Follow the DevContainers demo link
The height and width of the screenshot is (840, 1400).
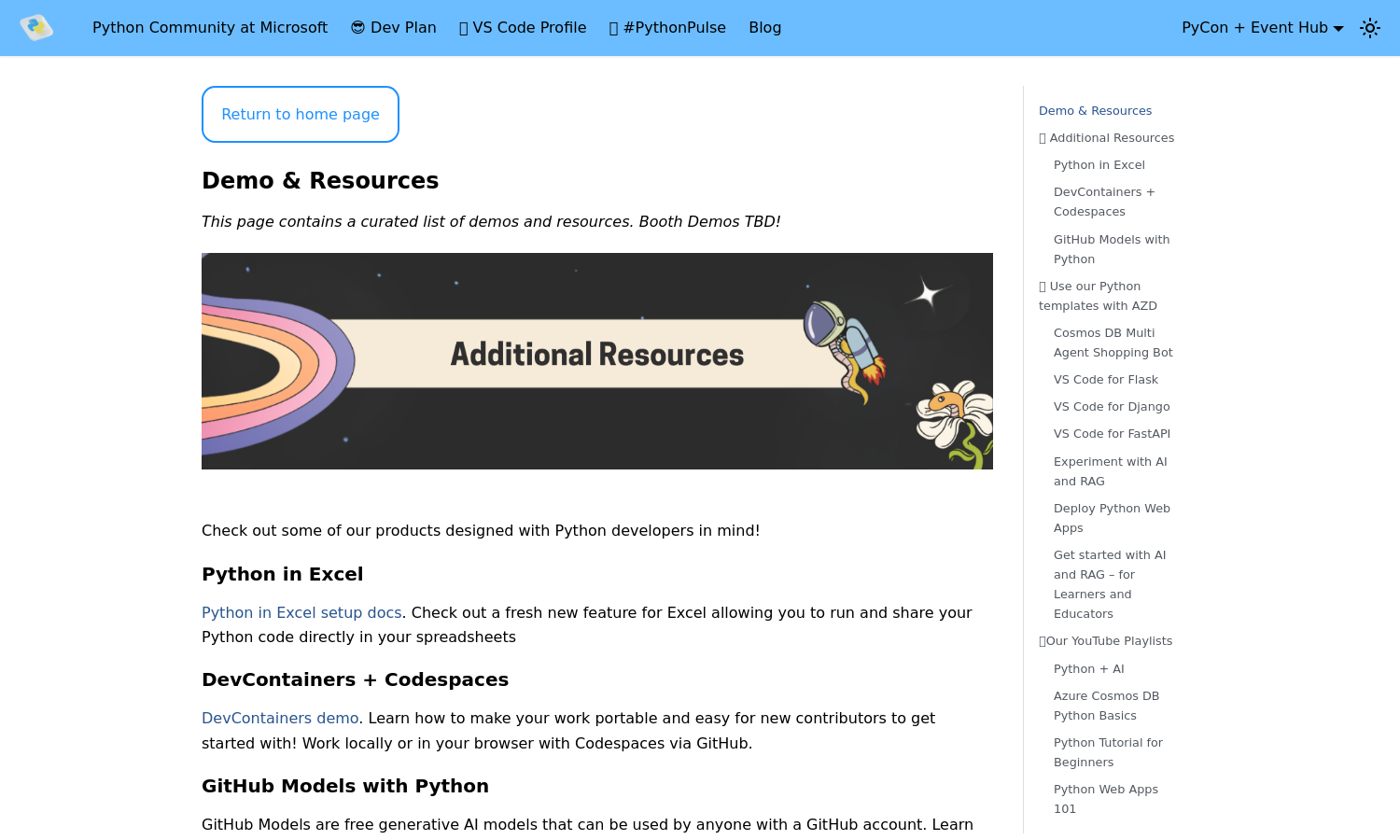(x=280, y=718)
